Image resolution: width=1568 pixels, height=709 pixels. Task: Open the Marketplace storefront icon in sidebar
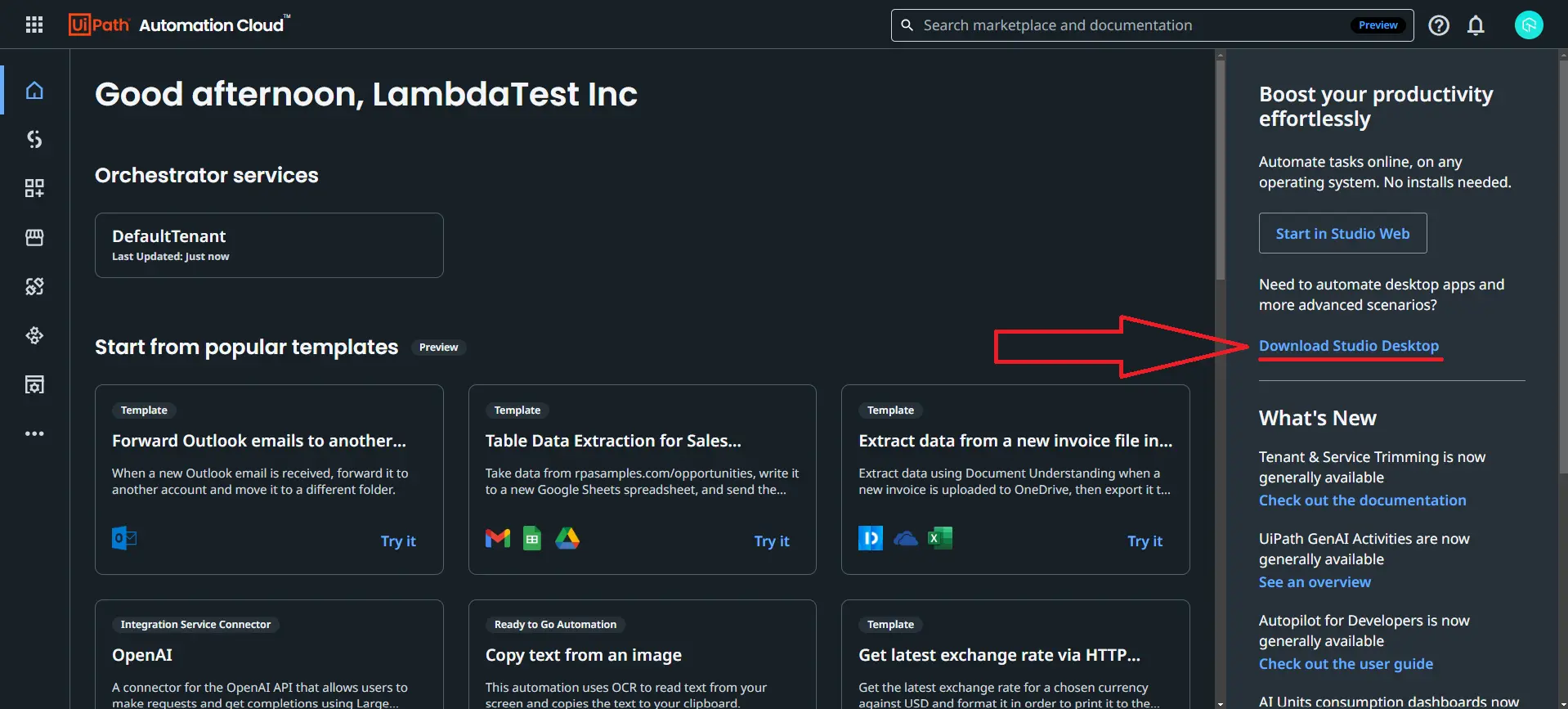[34, 237]
